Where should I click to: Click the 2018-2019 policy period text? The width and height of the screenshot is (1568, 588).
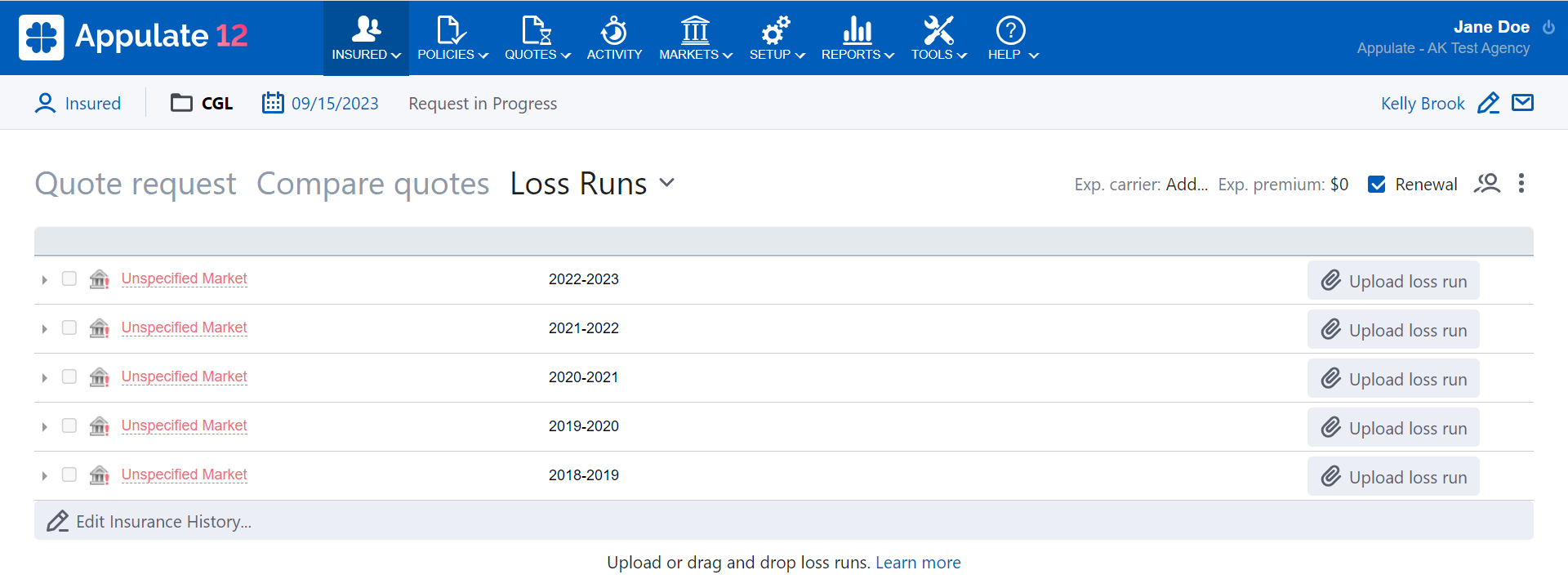[x=584, y=475]
